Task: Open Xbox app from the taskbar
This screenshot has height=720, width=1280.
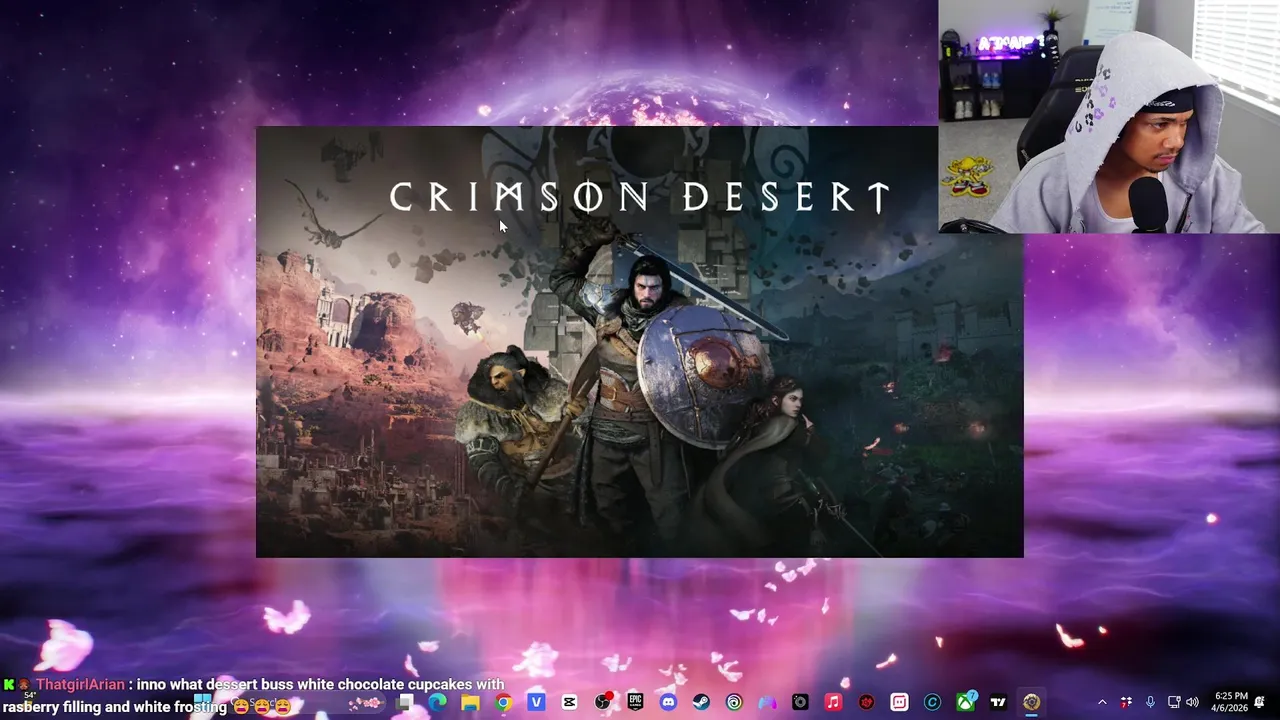Action: coord(965,703)
